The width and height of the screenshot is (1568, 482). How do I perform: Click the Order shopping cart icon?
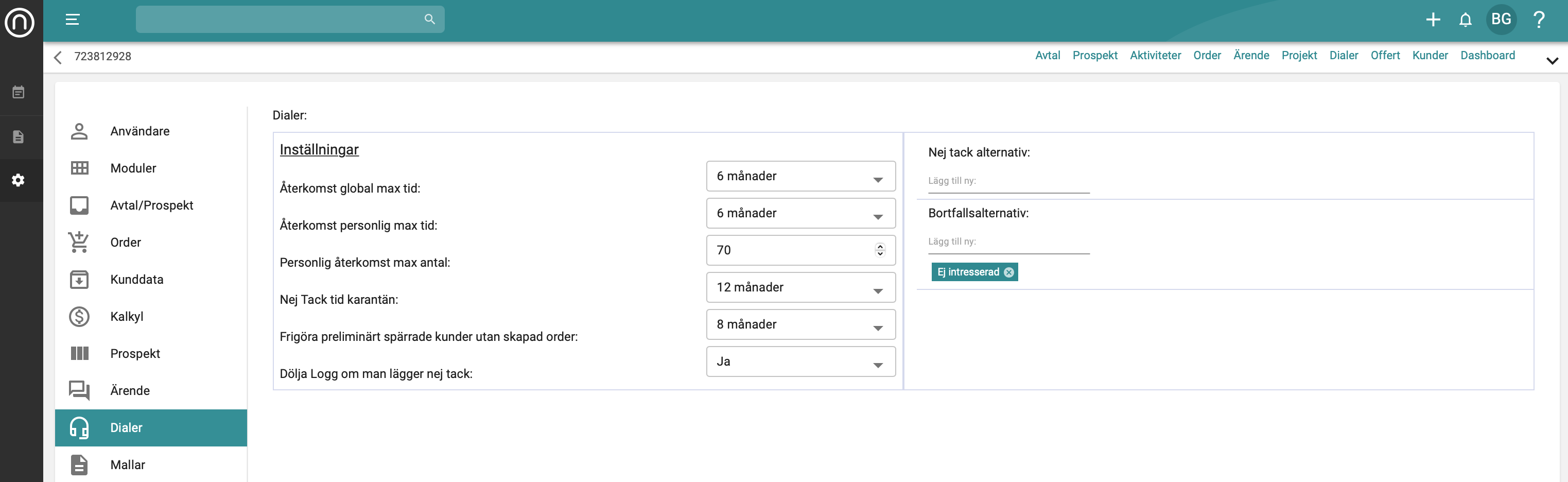coord(79,242)
